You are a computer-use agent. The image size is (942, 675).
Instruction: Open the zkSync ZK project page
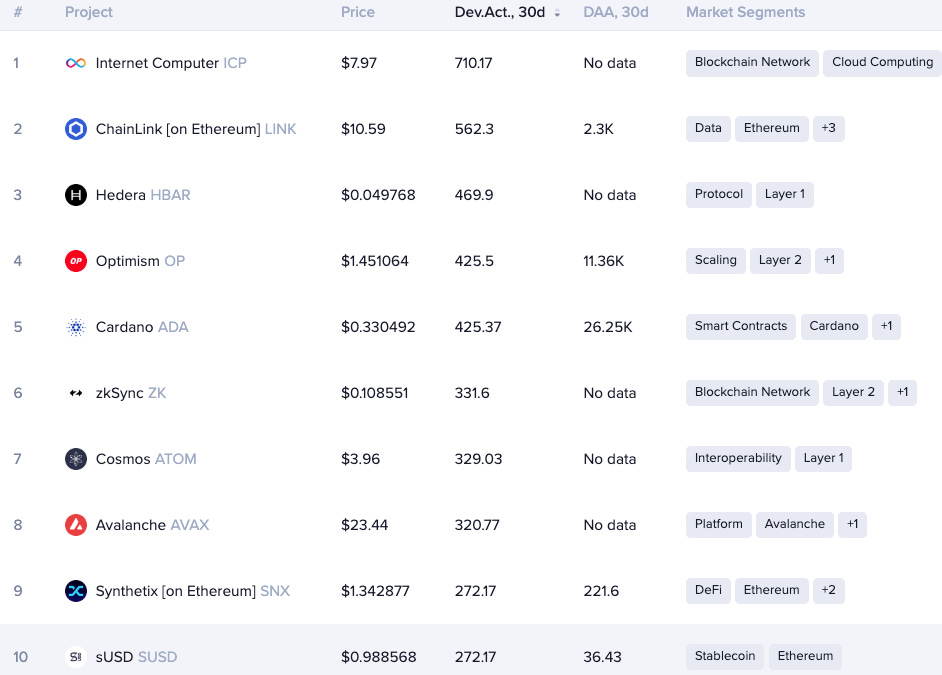131,393
